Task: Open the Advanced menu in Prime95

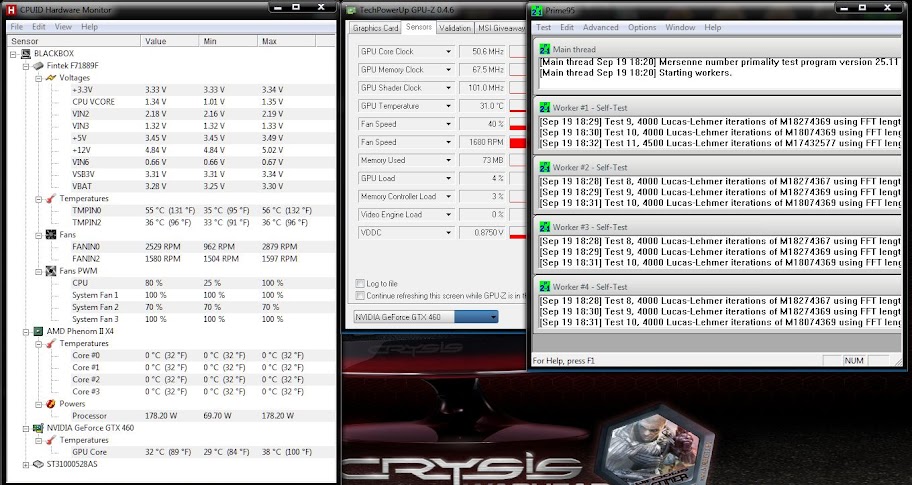Action: tap(600, 28)
